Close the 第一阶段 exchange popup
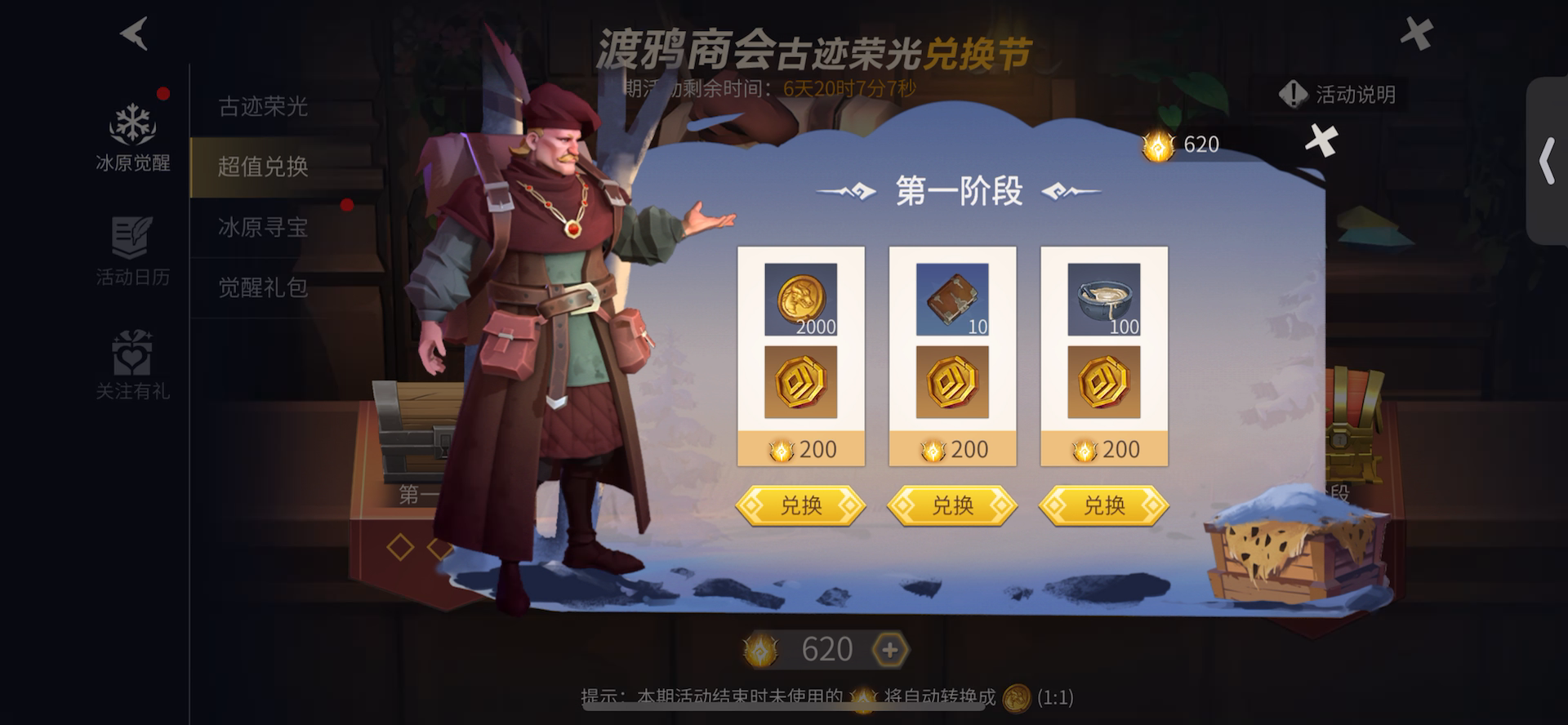Image resolution: width=1568 pixels, height=725 pixels. tap(1321, 140)
